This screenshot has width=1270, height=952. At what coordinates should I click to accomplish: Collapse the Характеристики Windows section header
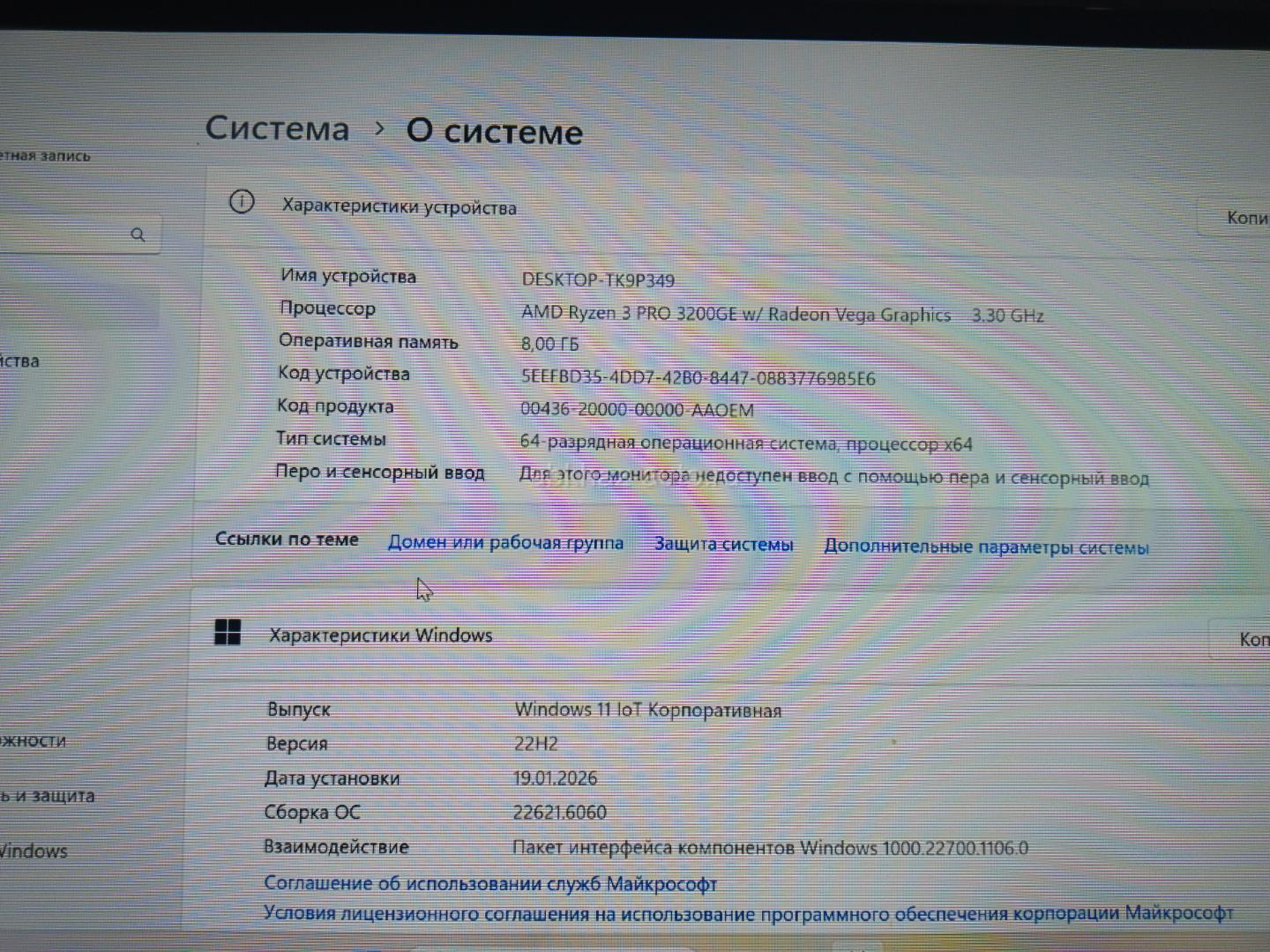click(x=706, y=636)
